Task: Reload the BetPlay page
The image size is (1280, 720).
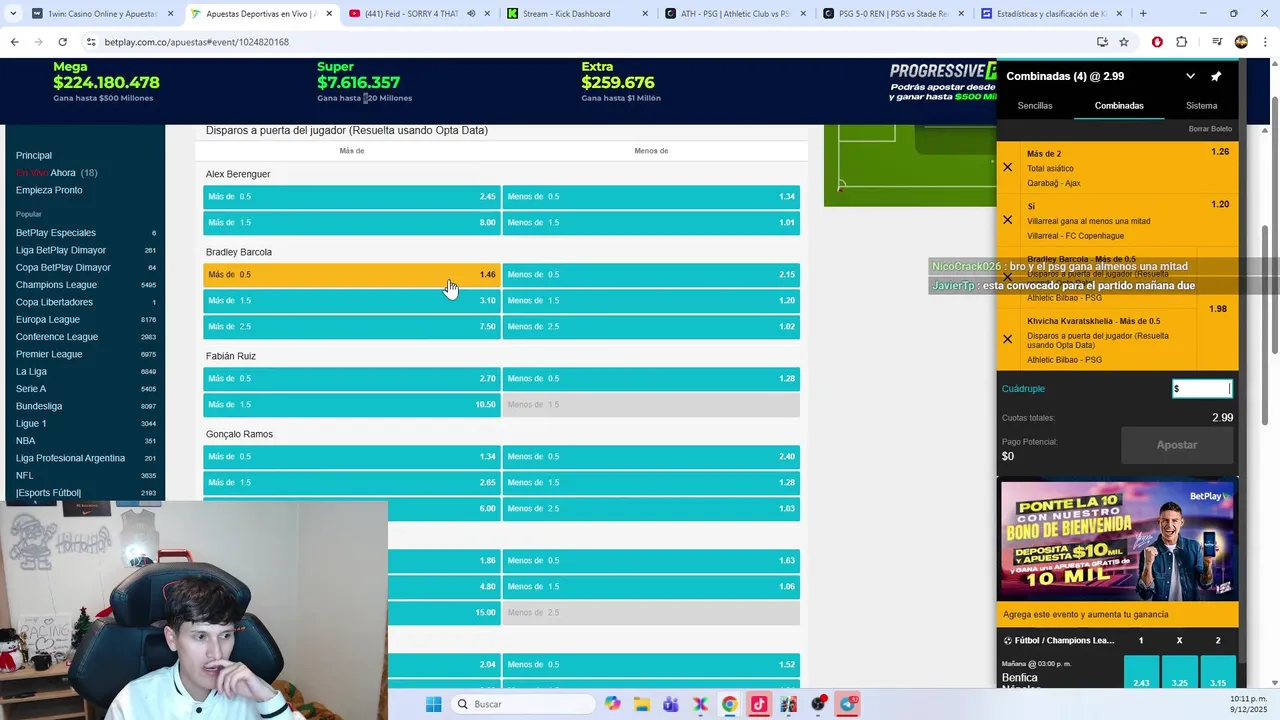Action: (x=62, y=42)
